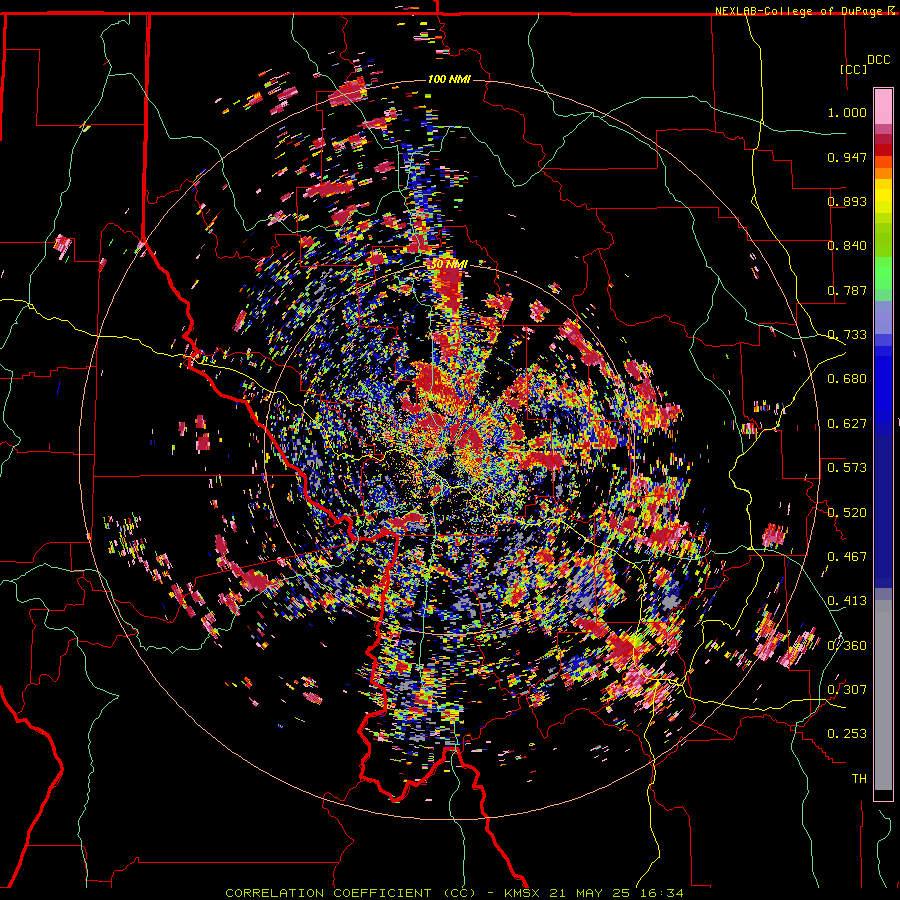Click the 0.360 scale value
Image resolution: width=900 pixels, height=900 pixels.
point(847,646)
